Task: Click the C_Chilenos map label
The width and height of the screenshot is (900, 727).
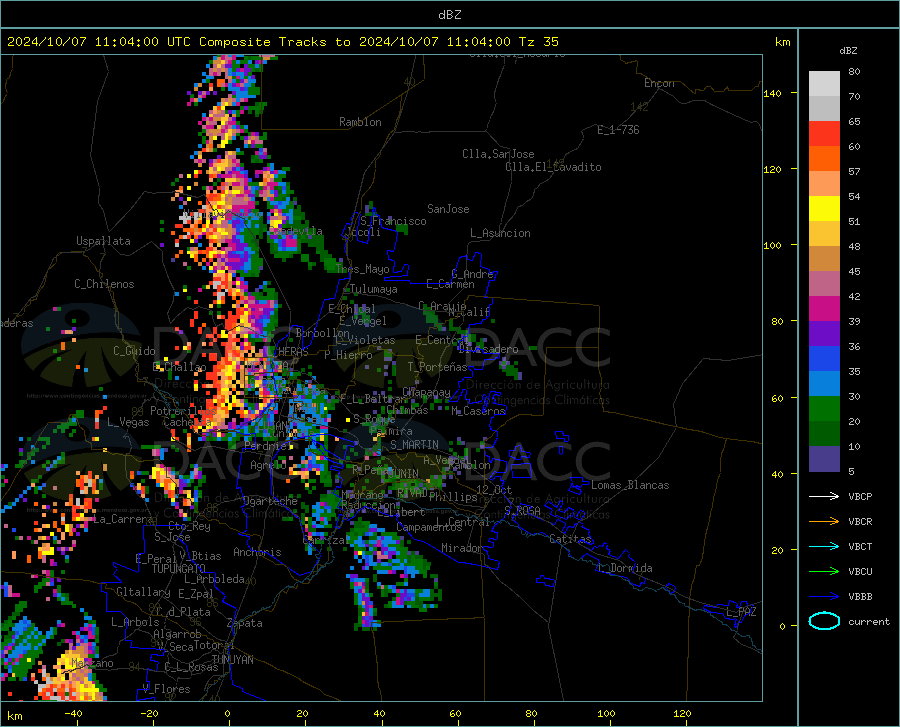Action: pyautogui.click(x=104, y=284)
